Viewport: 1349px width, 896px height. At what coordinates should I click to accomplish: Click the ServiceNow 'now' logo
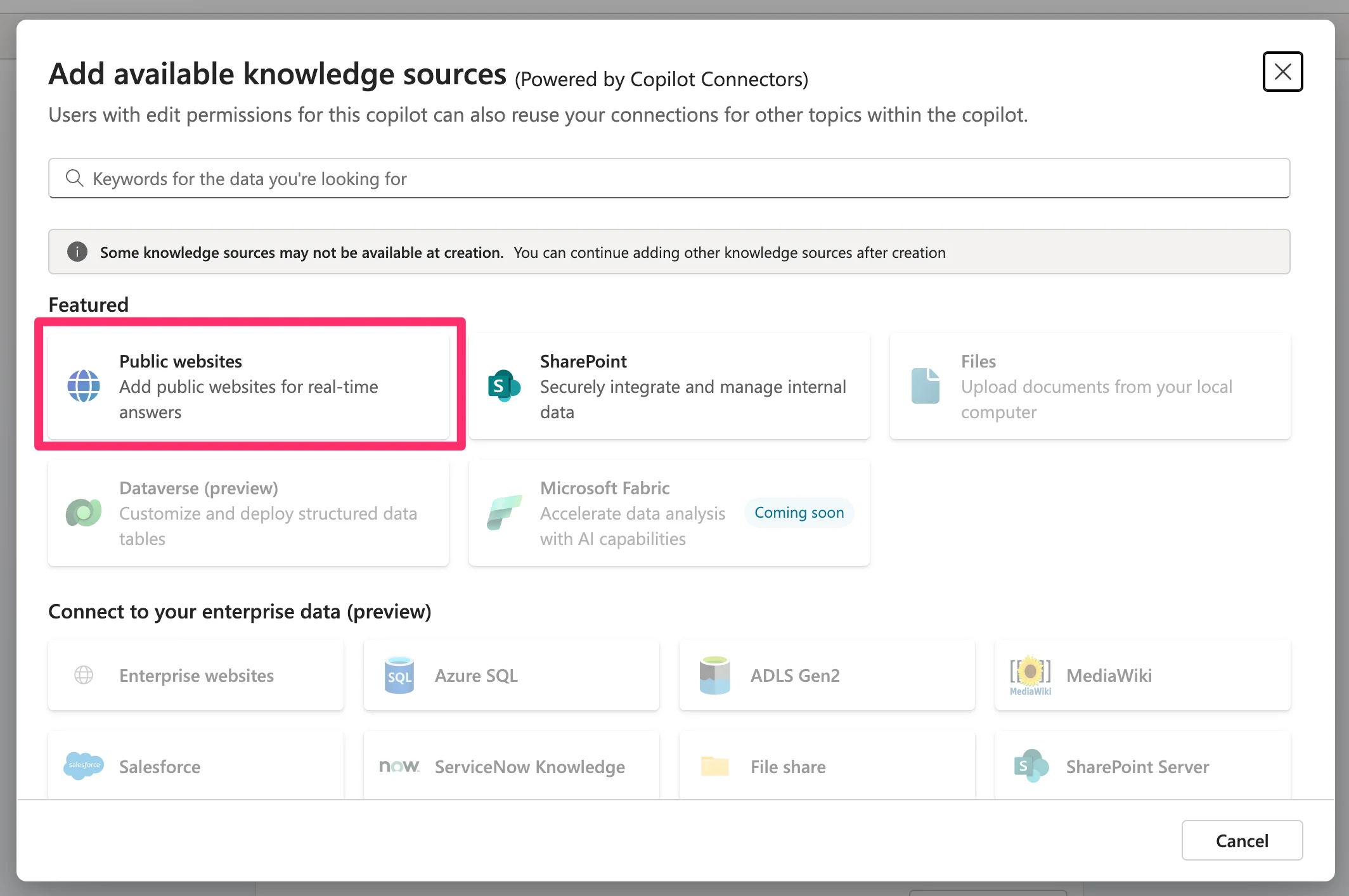(x=399, y=766)
